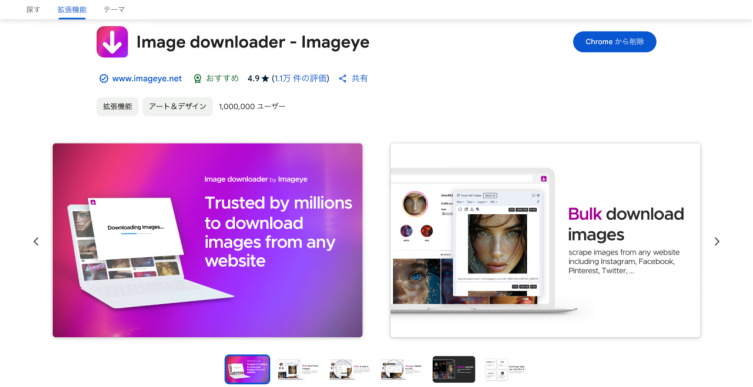Select the third carousel thumbnail
Viewport: 753px width, 387px height.
point(351,369)
